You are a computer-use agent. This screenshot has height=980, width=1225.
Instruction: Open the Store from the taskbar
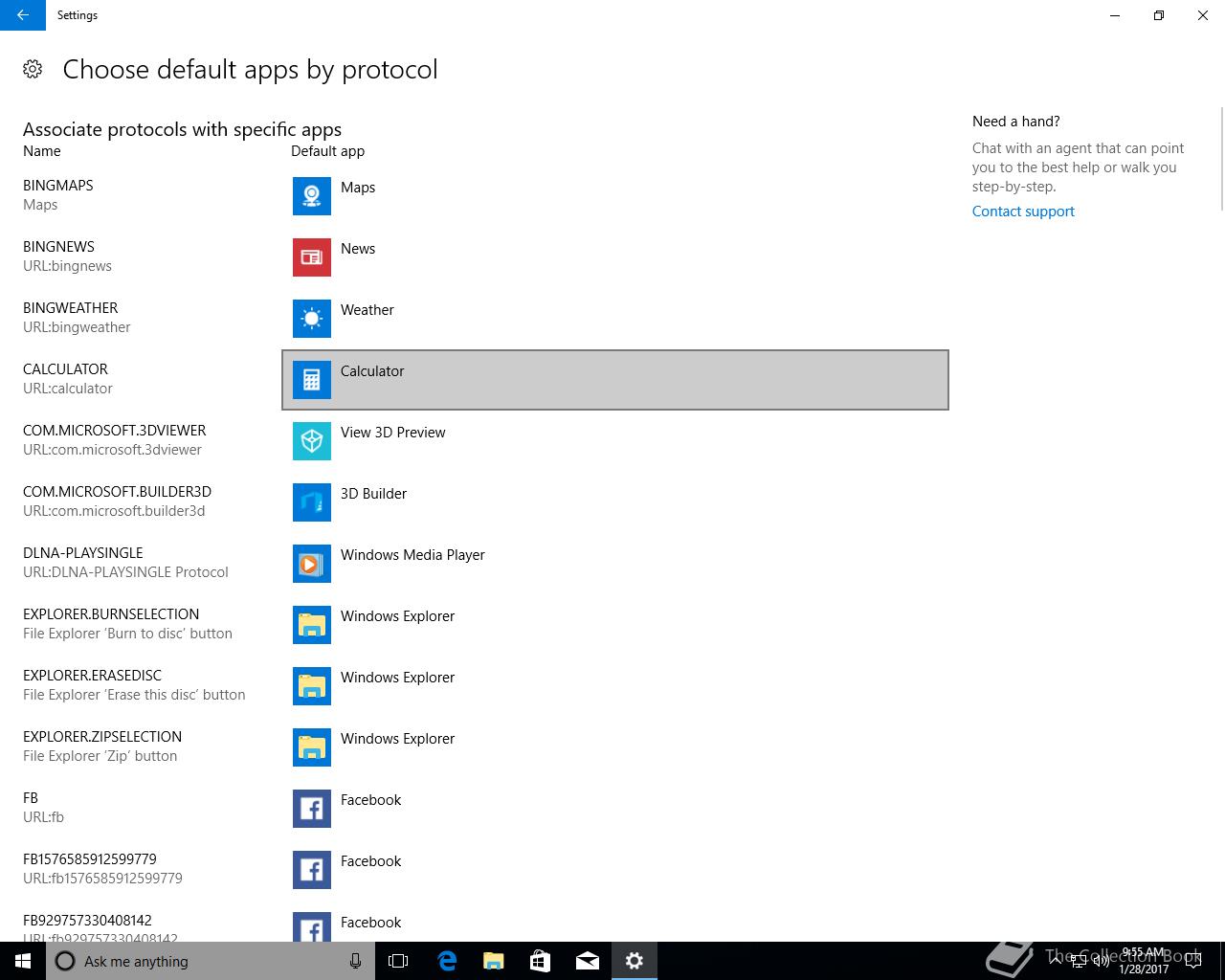(540, 961)
